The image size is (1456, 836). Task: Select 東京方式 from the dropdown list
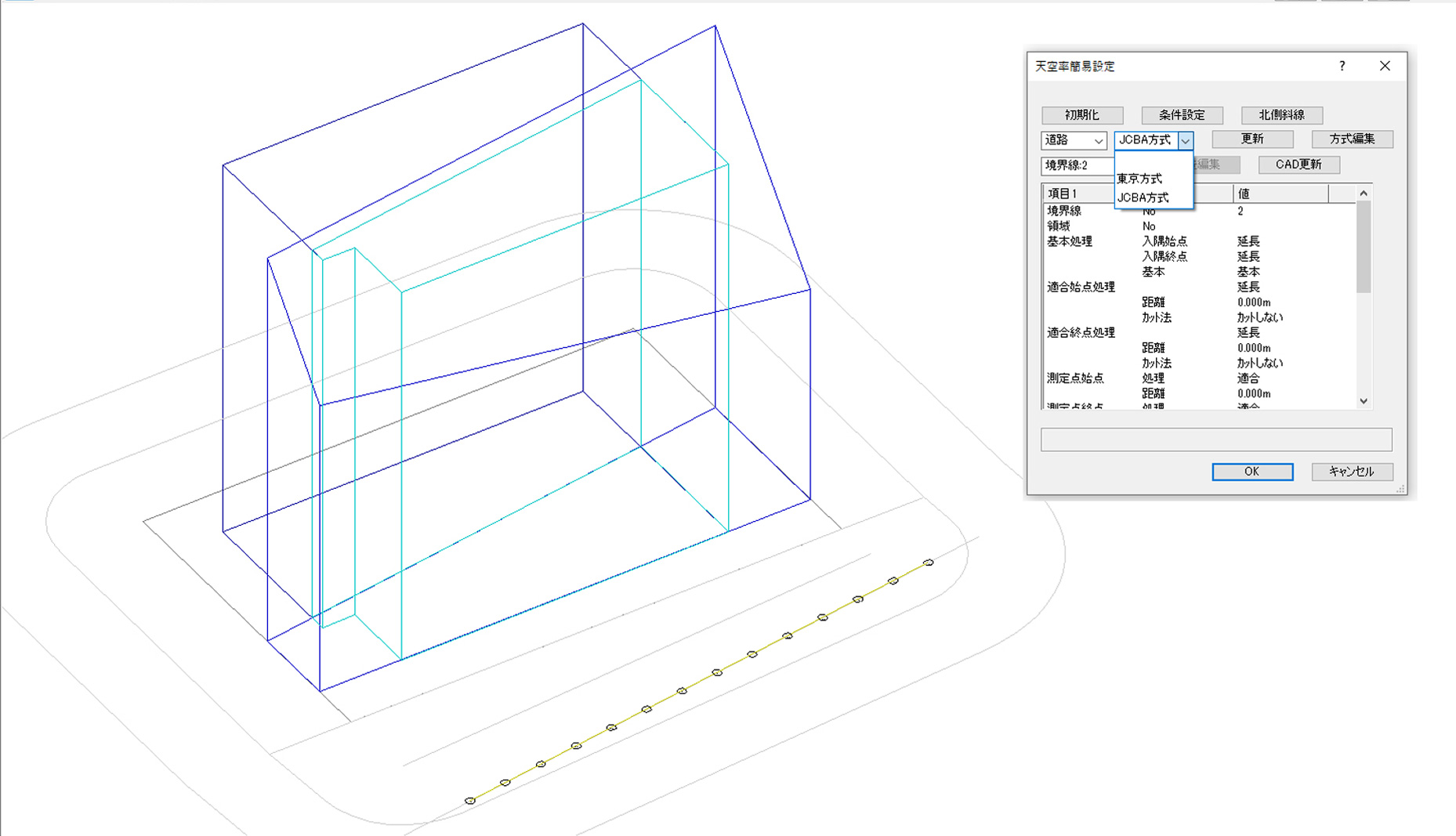coord(1154,179)
